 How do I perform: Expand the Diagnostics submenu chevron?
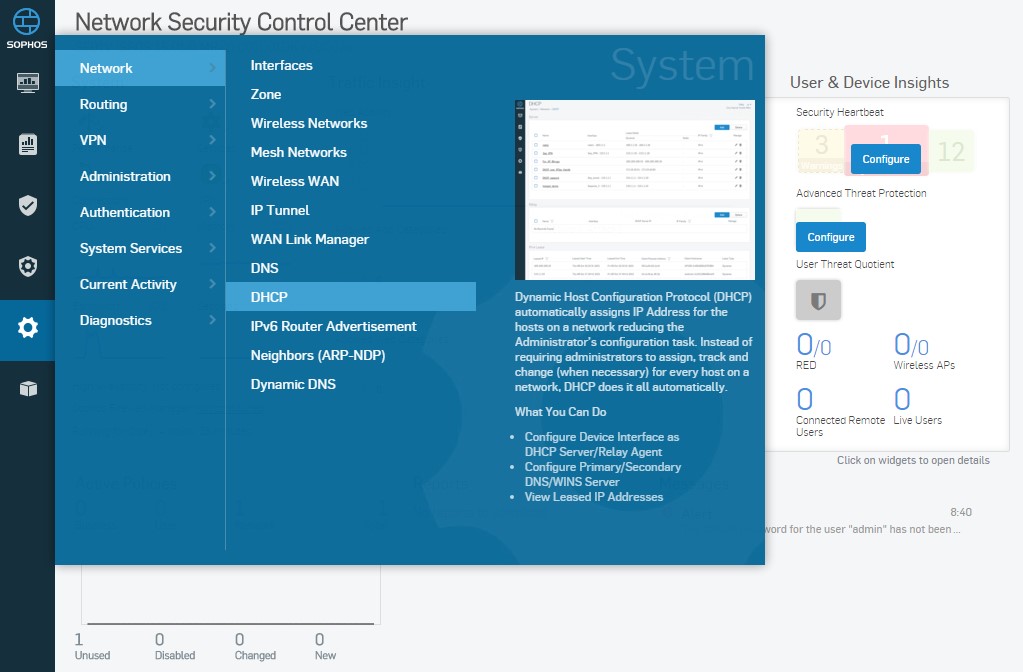pos(212,320)
